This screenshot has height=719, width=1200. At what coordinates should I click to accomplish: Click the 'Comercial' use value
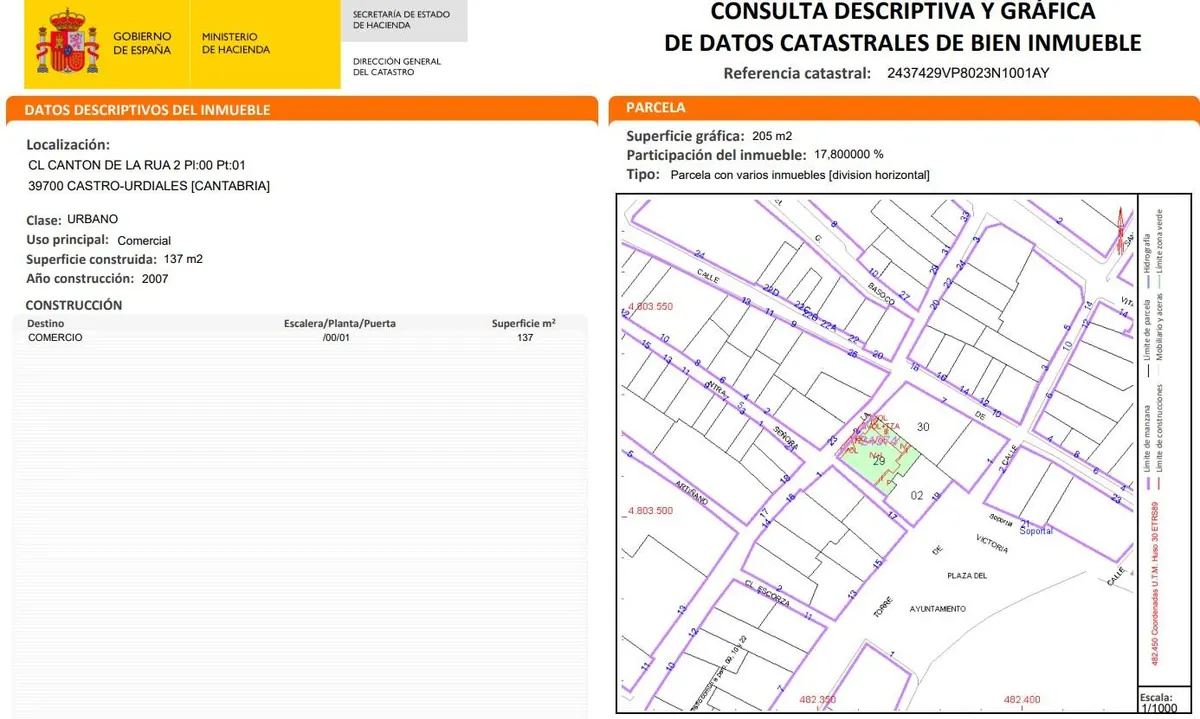144,240
